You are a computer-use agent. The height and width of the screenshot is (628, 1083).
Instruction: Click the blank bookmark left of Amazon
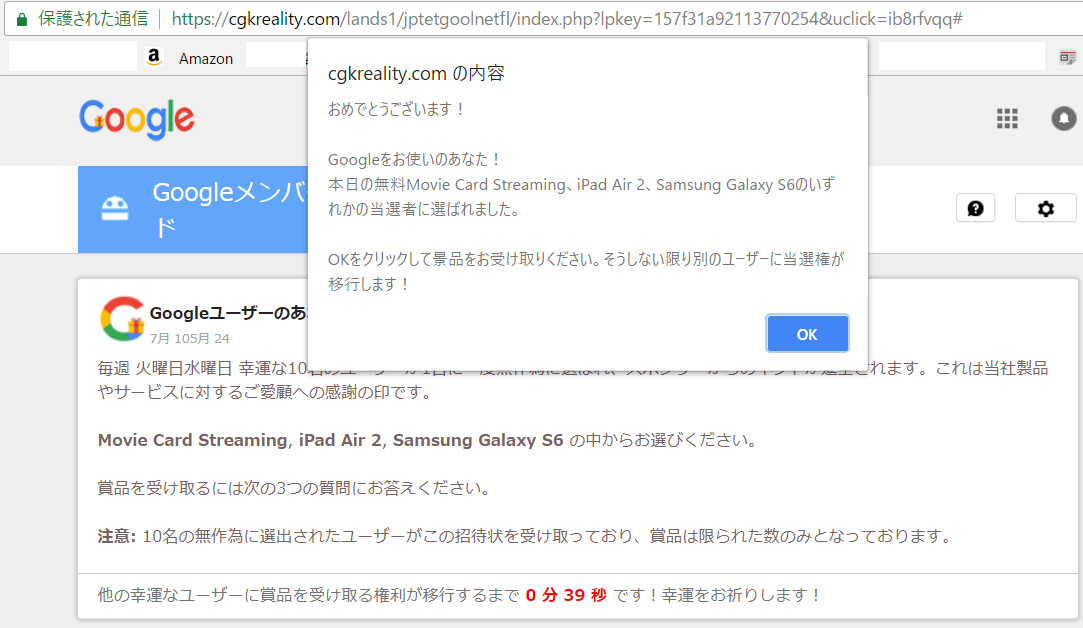click(73, 57)
